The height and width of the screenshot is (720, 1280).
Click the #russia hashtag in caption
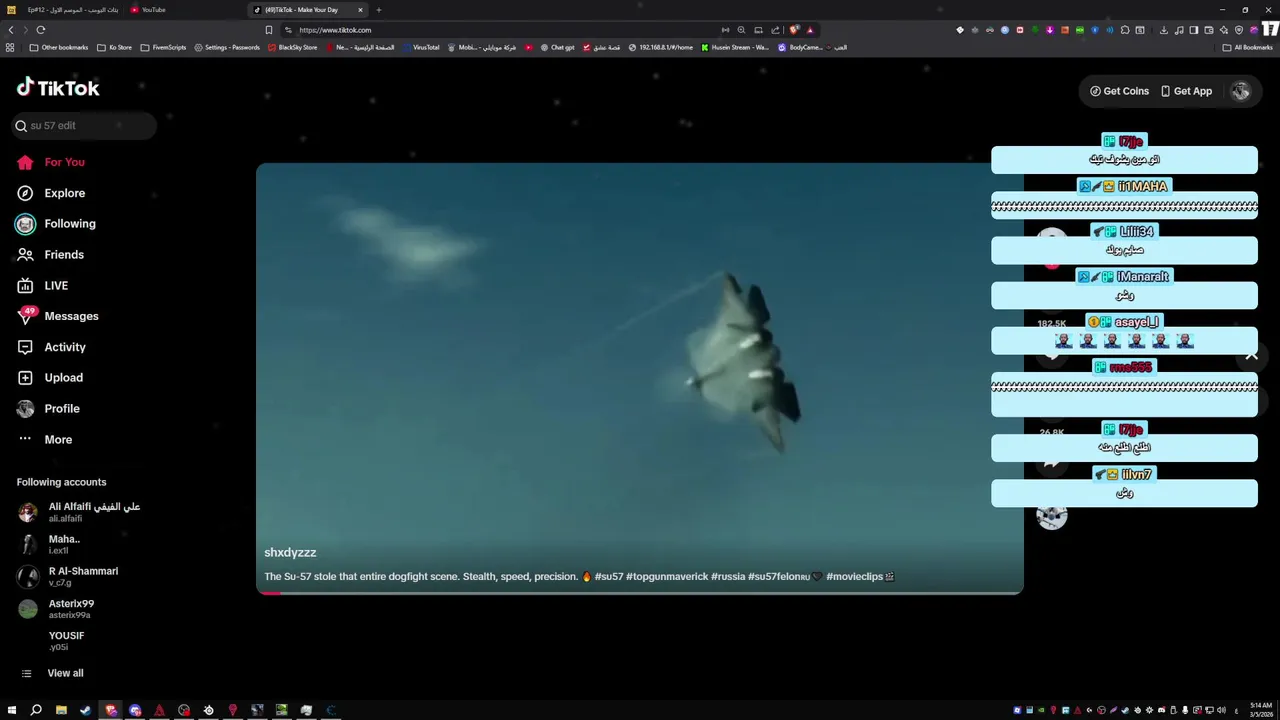pyautogui.click(x=728, y=577)
